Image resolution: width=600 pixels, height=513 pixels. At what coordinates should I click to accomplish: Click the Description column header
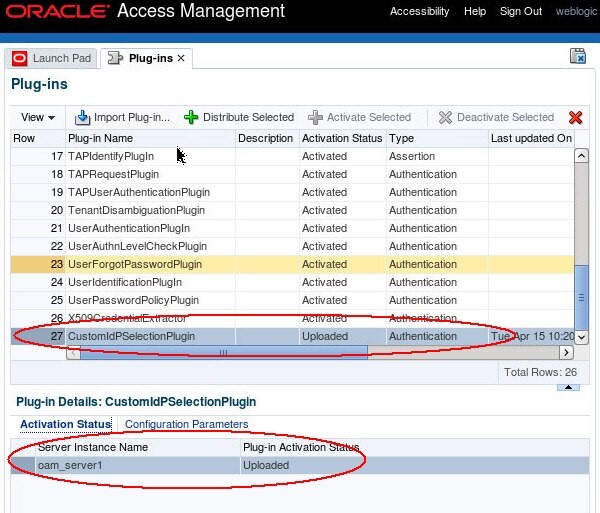click(267, 138)
